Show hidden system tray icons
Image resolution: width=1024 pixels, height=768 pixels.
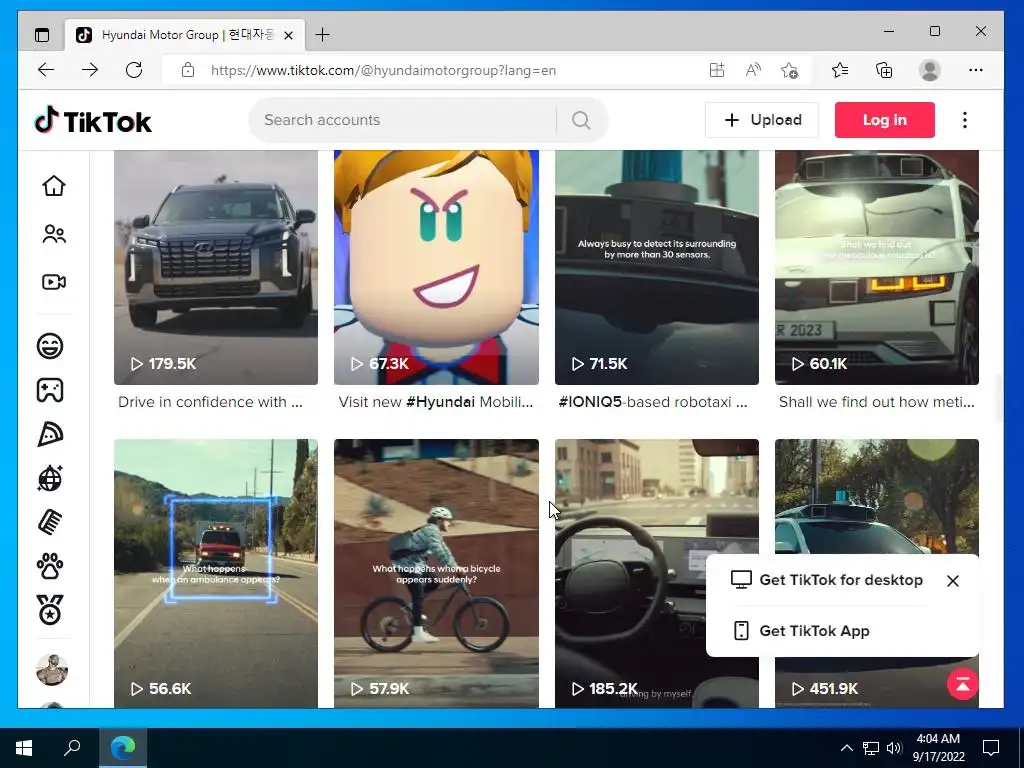click(846, 748)
